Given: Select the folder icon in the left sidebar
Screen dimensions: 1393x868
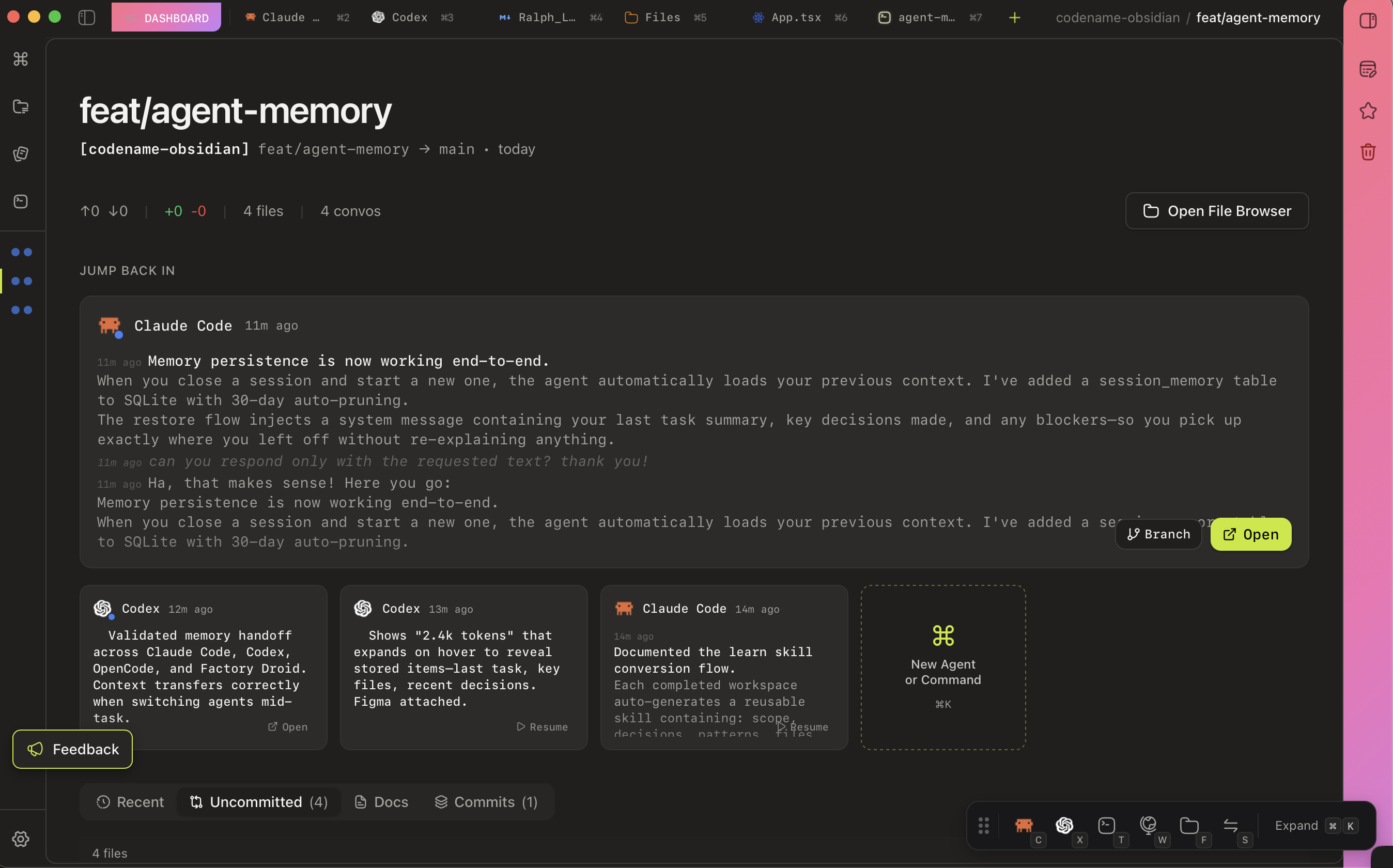Looking at the screenshot, I should coord(21,106).
